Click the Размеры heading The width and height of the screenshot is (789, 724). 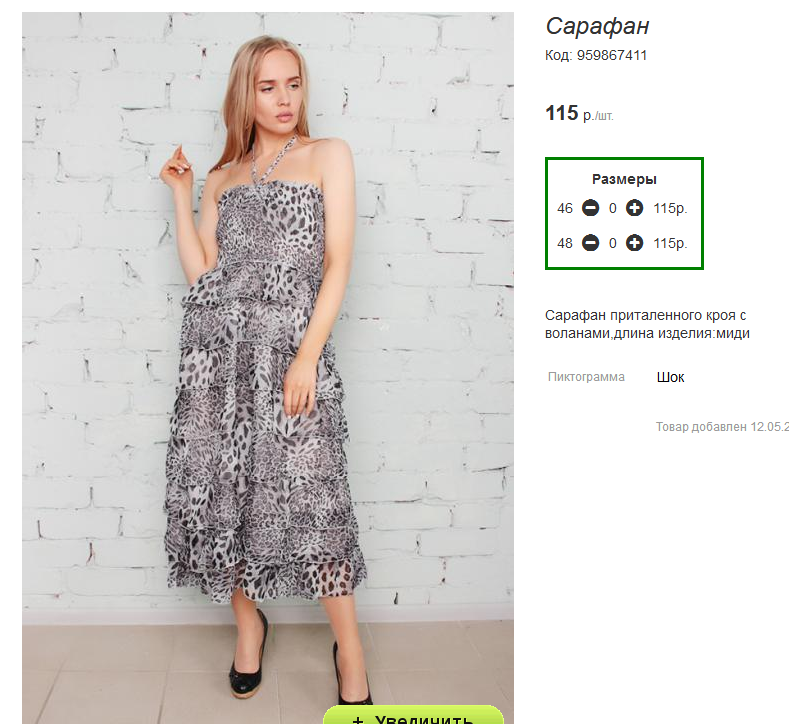pyautogui.click(x=624, y=180)
